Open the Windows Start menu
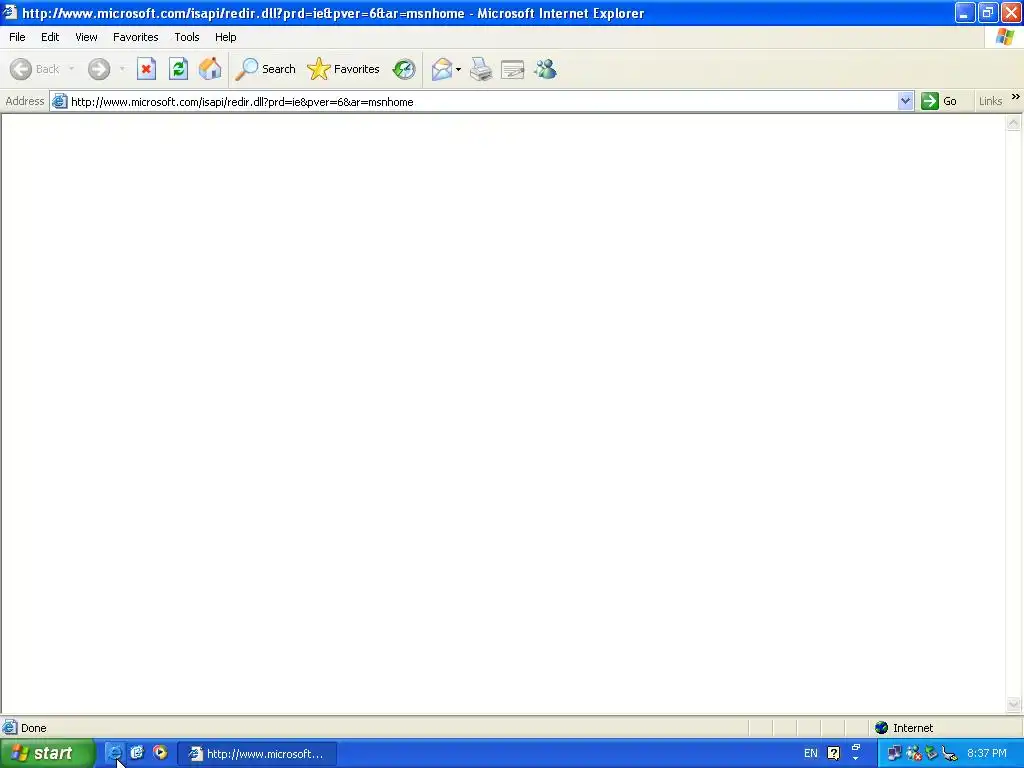The width and height of the screenshot is (1024, 768). (x=46, y=754)
